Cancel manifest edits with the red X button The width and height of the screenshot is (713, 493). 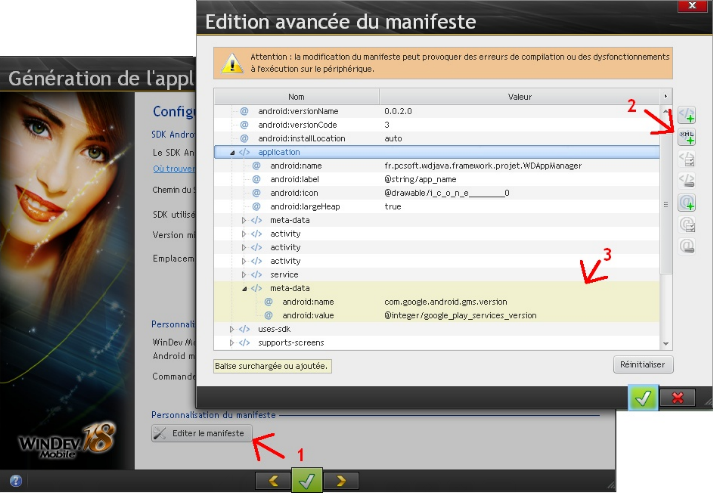(678, 398)
